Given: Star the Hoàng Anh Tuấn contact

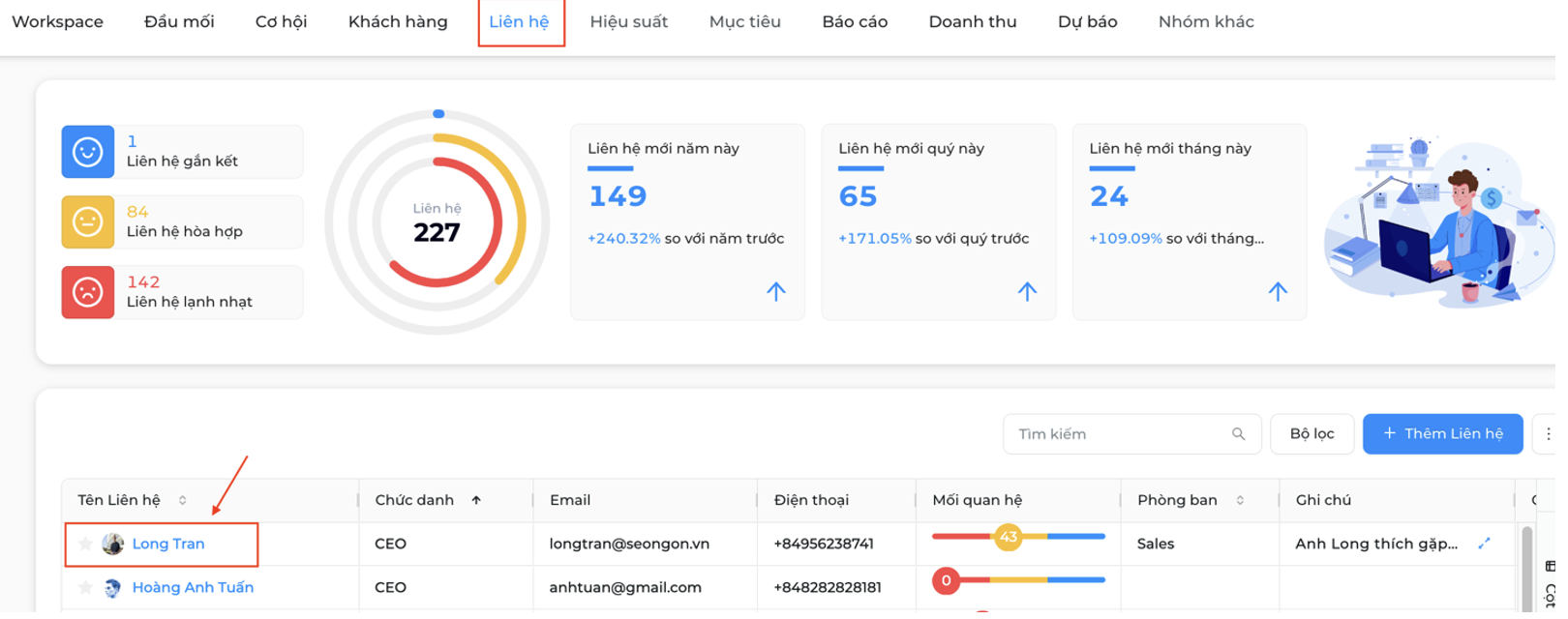Looking at the screenshot, I should pos(85,587).
